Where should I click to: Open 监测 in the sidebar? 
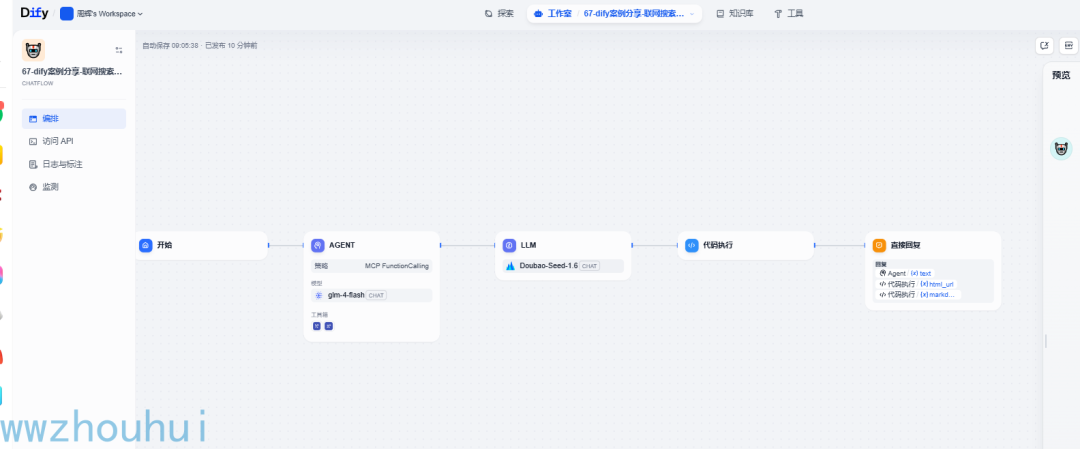point(74,187)
